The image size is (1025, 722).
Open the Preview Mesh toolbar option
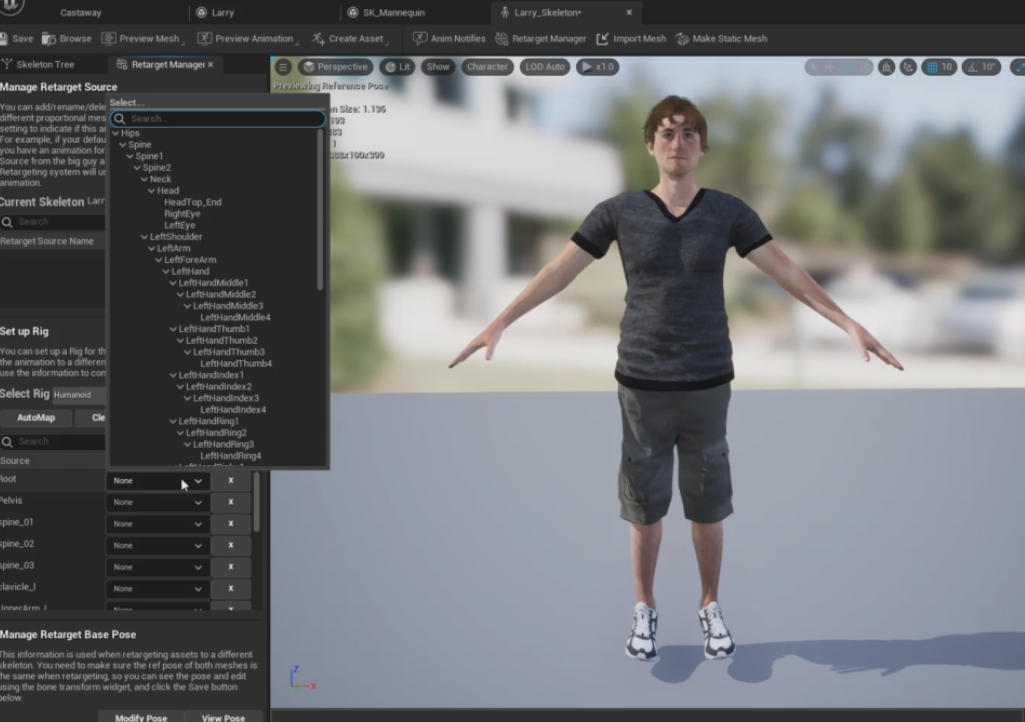[x=142, y=39]
